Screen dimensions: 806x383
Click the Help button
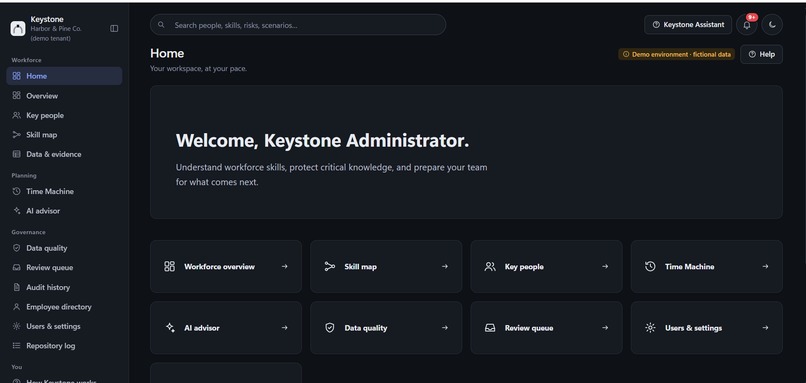[761, 54]
